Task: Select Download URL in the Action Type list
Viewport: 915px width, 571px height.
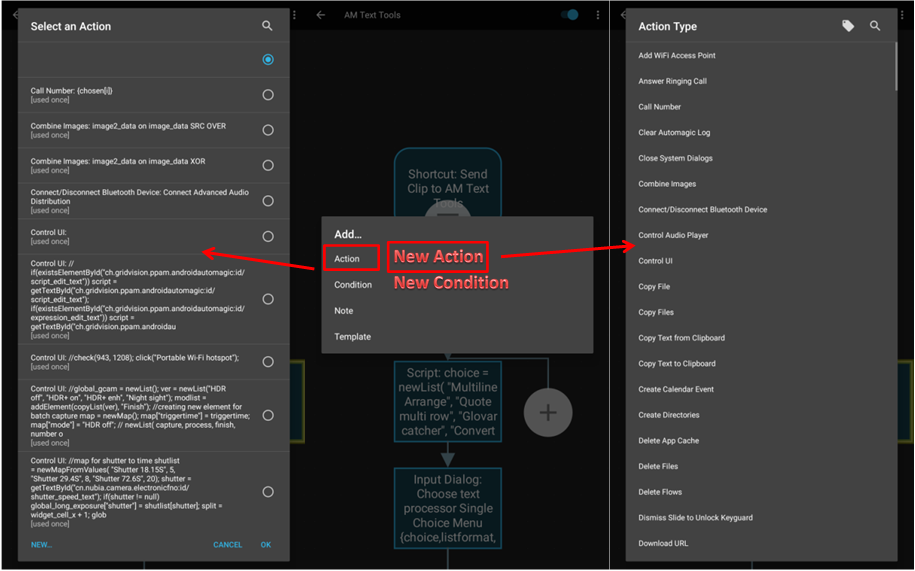Action: pos(663,543)
